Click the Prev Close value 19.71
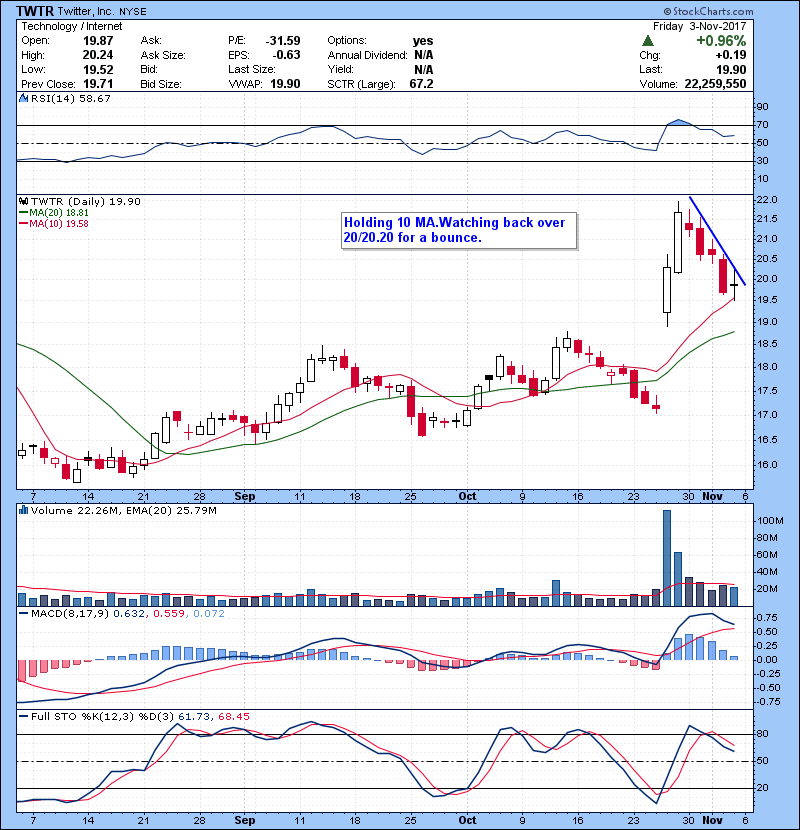Viewport: 800px width, 830px height. pos(98,84)
